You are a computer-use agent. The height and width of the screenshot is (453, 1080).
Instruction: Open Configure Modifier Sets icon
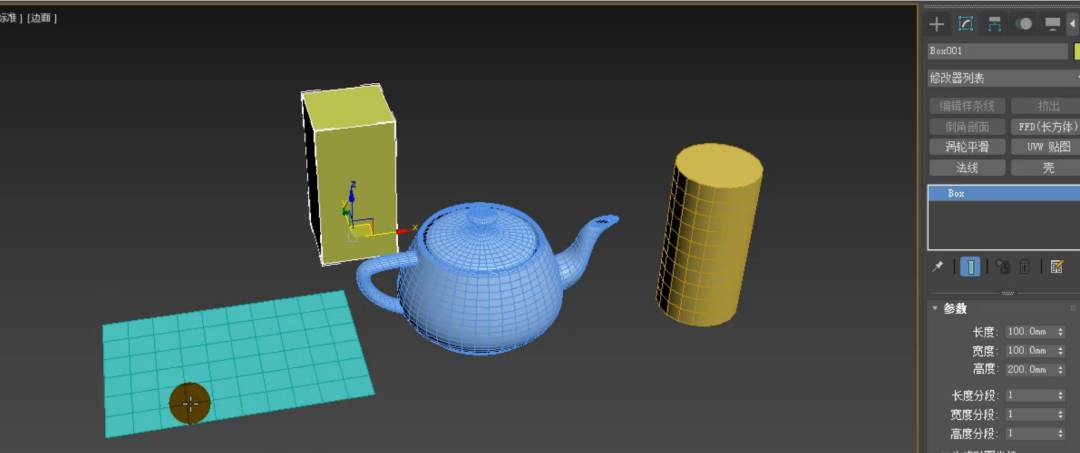(1057, 266)
